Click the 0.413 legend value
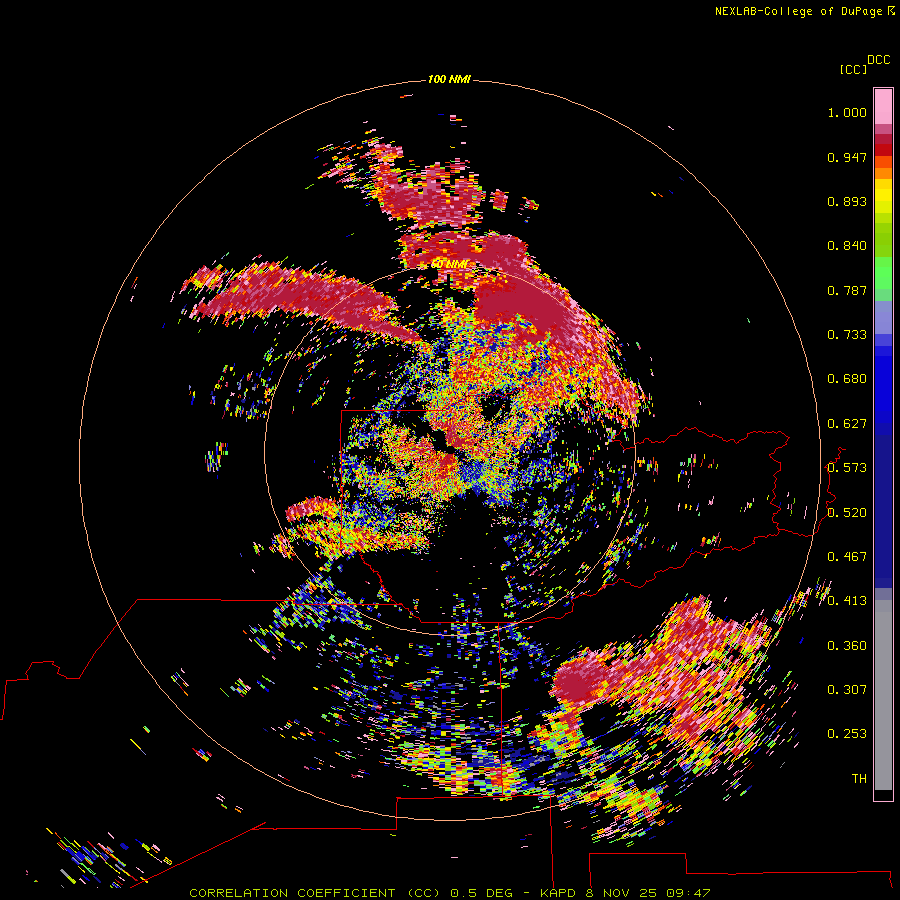 (847, 601)
